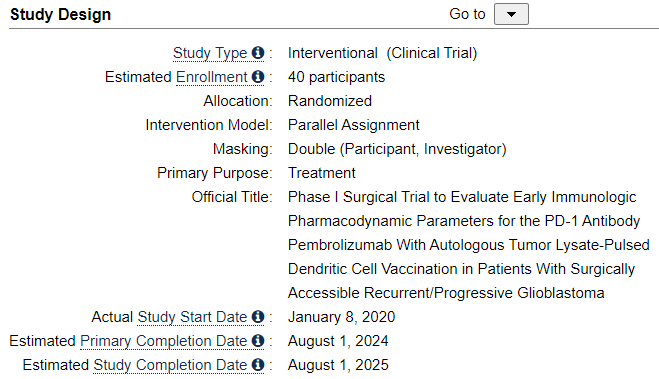
Task: Open the Go to dropdown
Action: pos(511,14)
